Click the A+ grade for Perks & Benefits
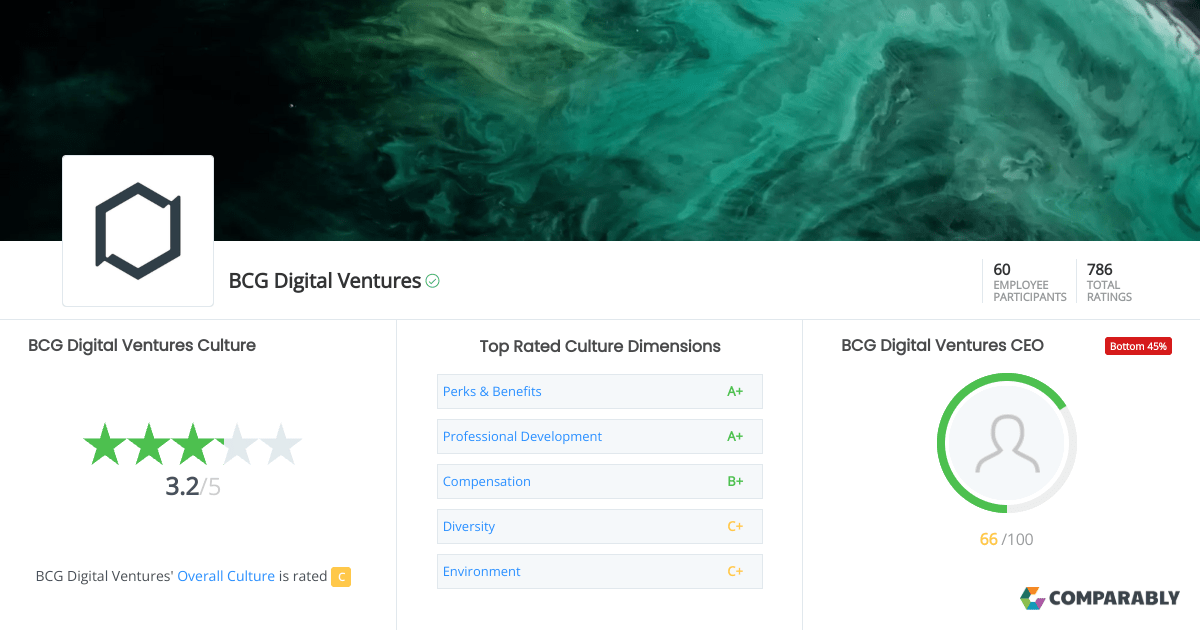This screenshot has height=630, width=1200. pos(735,391)
